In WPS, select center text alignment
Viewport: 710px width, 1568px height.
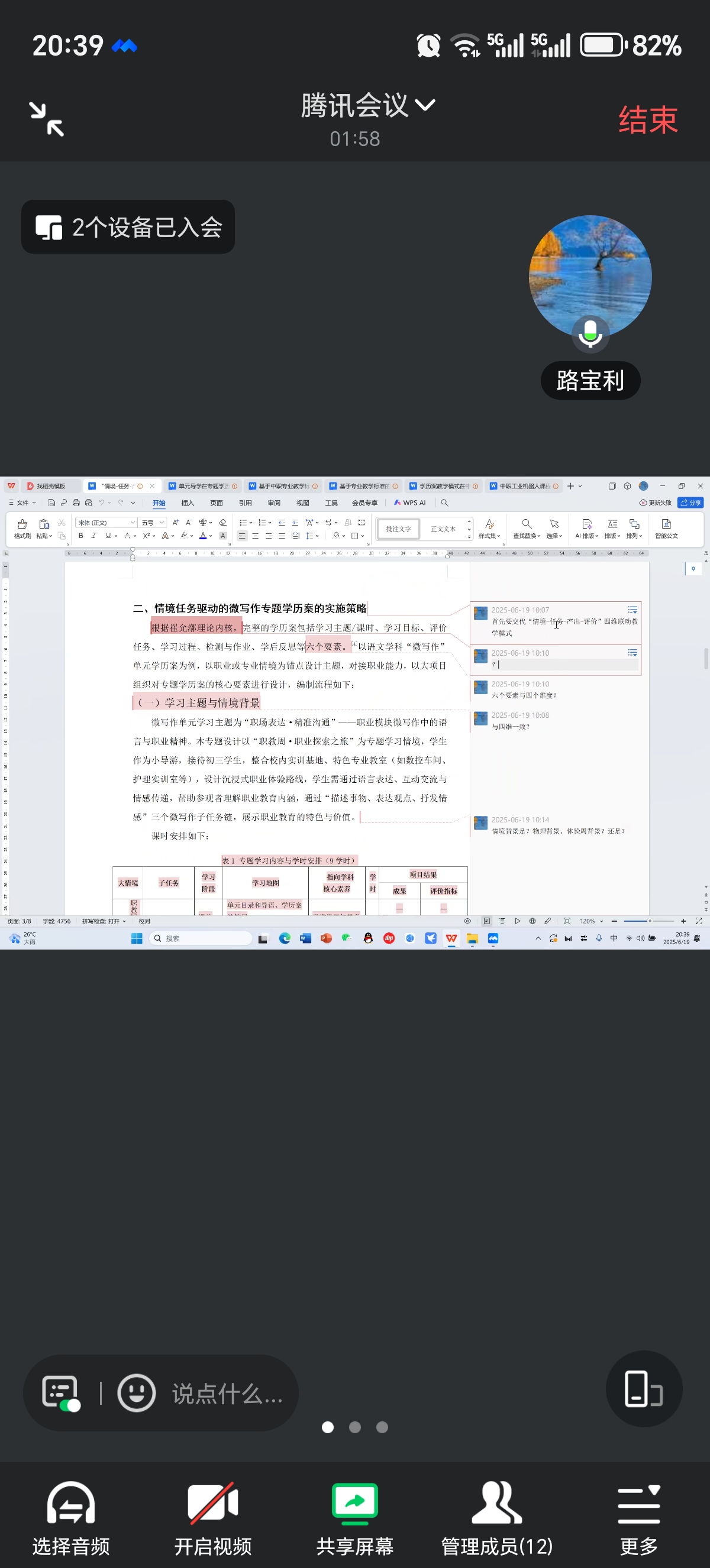[255, 536]
